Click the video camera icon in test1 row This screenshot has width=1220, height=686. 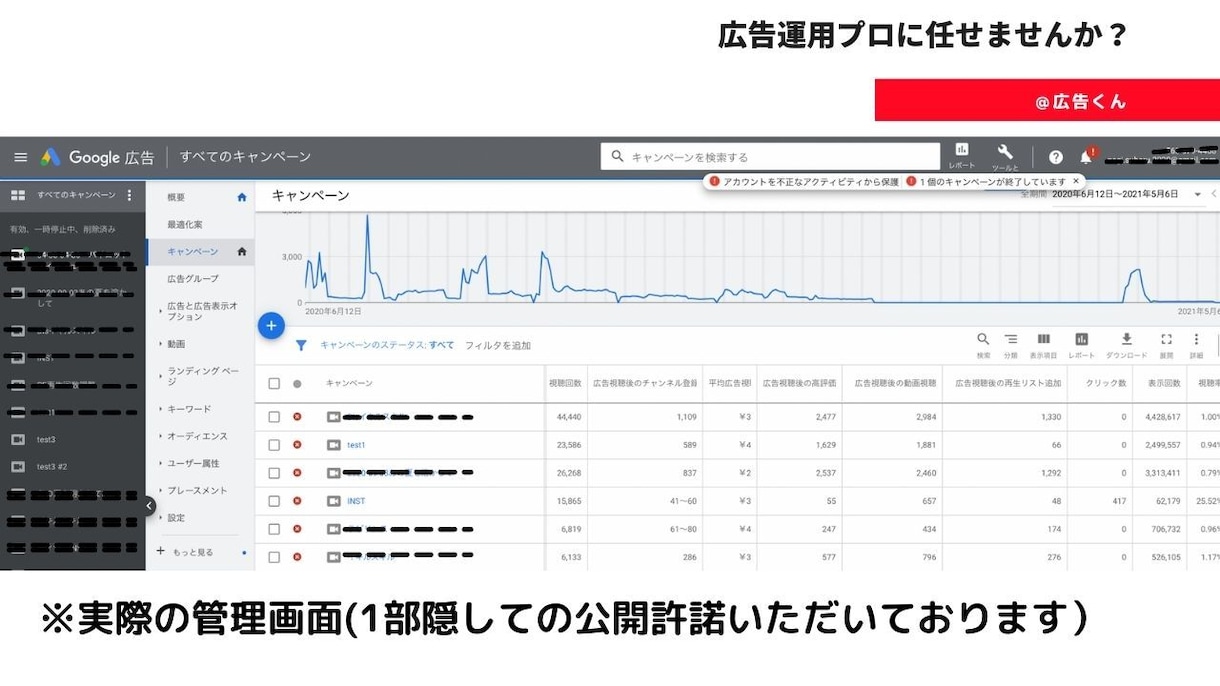tap(334, 444)
